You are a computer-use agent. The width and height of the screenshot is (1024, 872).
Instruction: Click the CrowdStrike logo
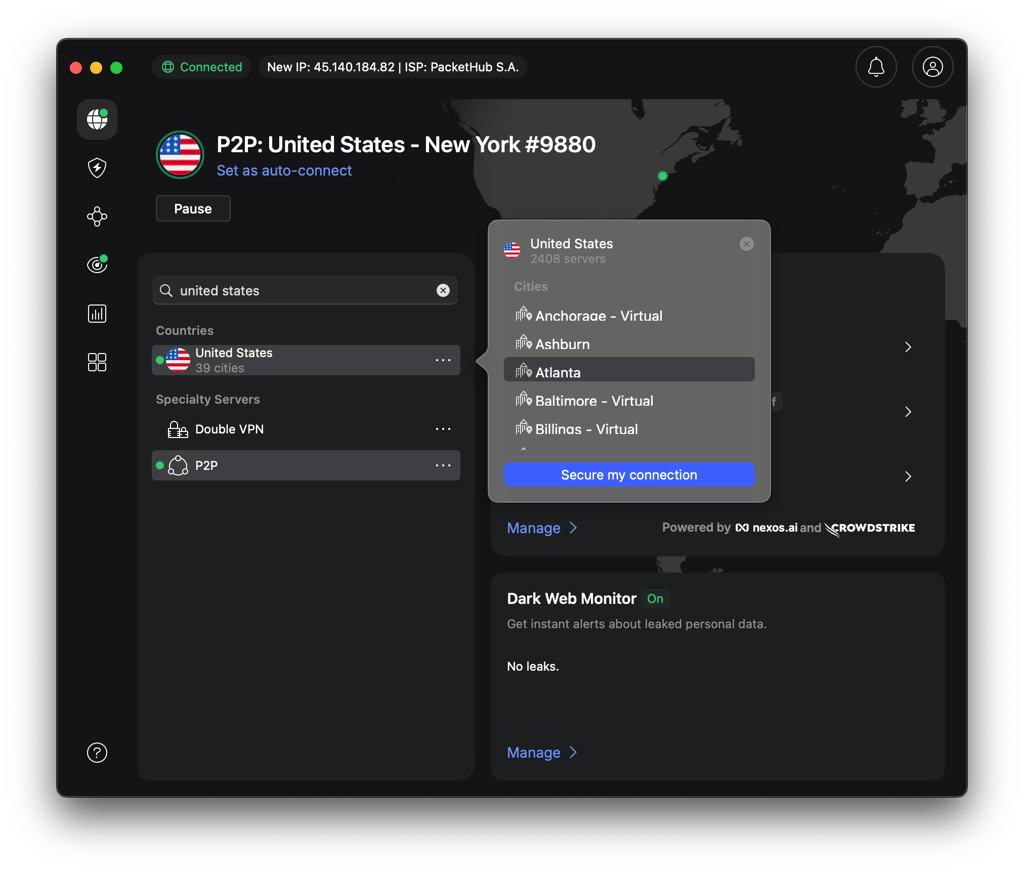[x=869, y=528]
